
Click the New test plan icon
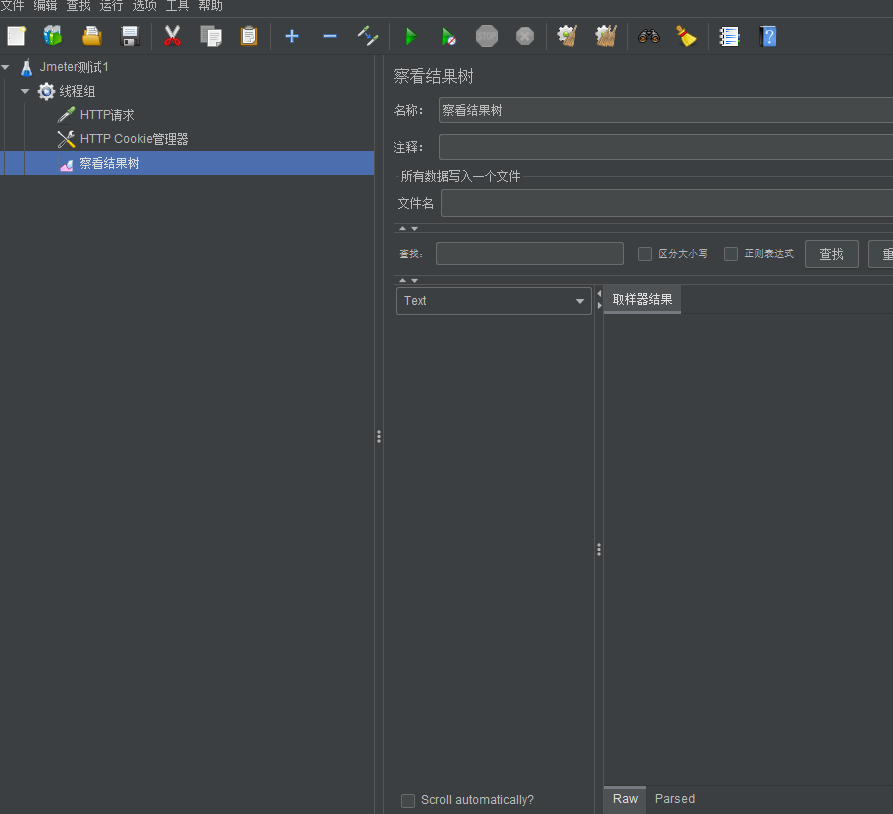16,37
